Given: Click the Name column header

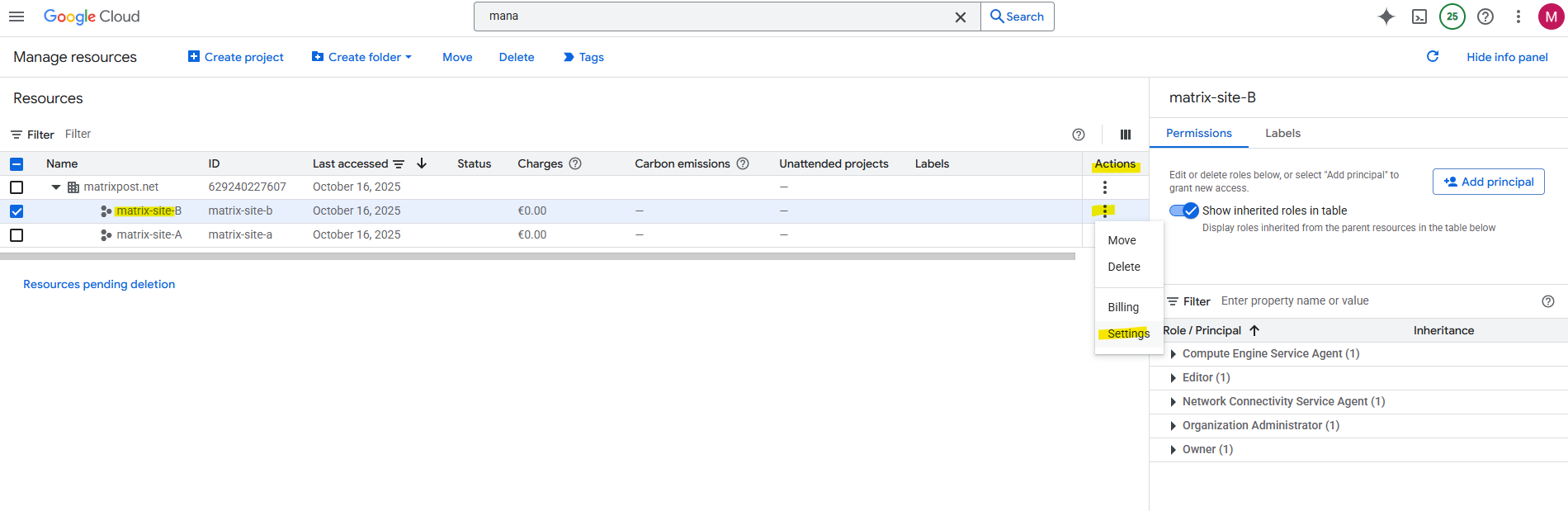Looking at the screenshot, I should [x=62, y=163].
